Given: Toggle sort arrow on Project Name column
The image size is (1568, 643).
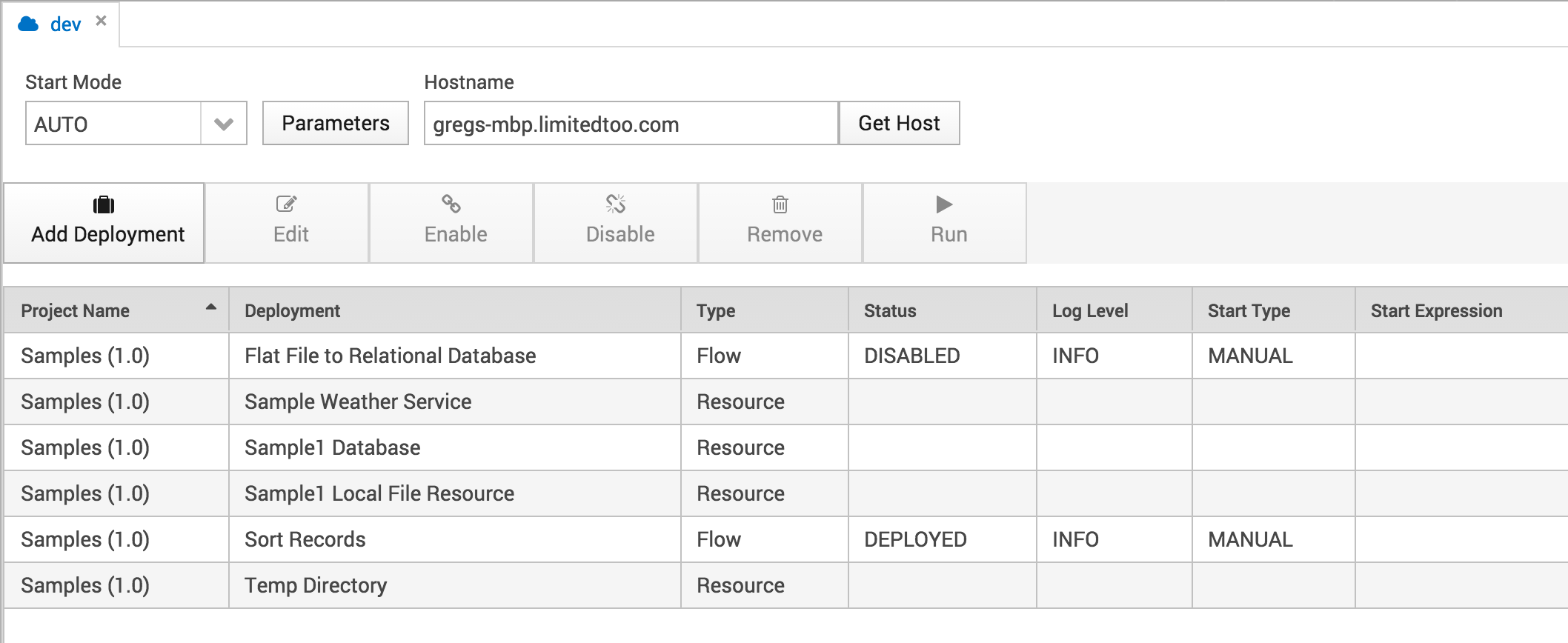Looking at the screenshot, I should (x=211, y=307).
